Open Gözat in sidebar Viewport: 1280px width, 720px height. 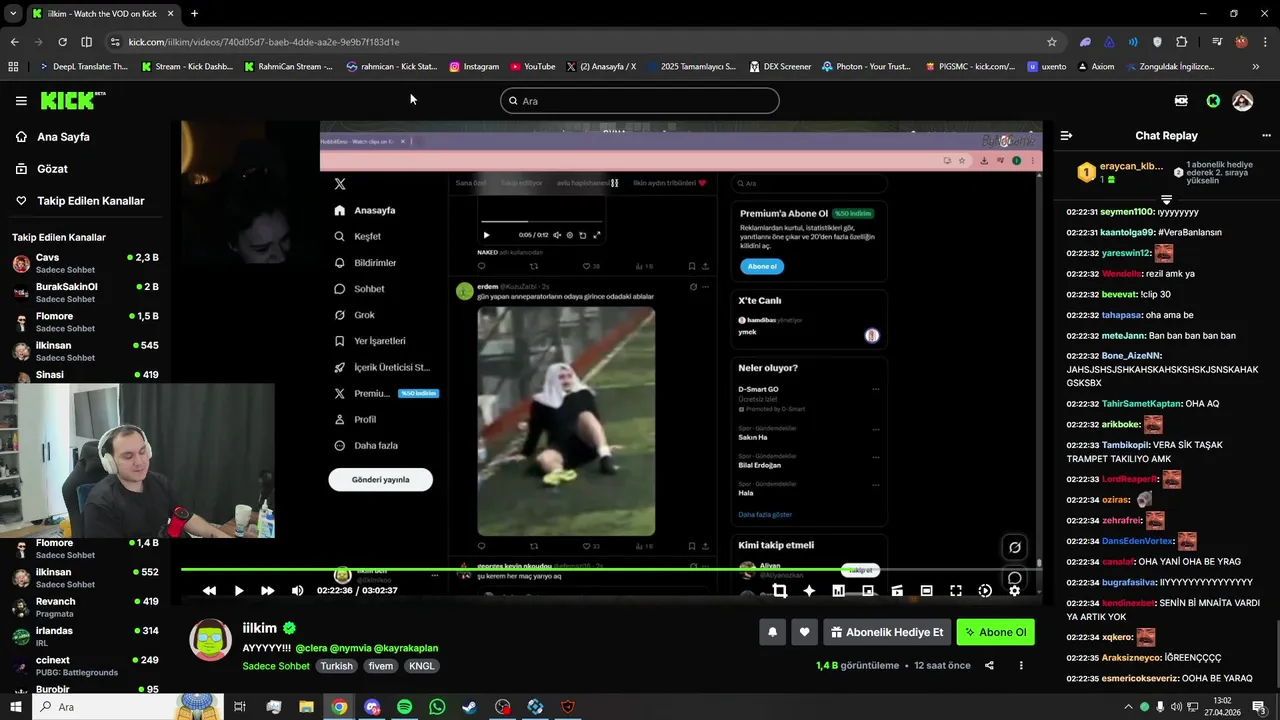[52, 169]
